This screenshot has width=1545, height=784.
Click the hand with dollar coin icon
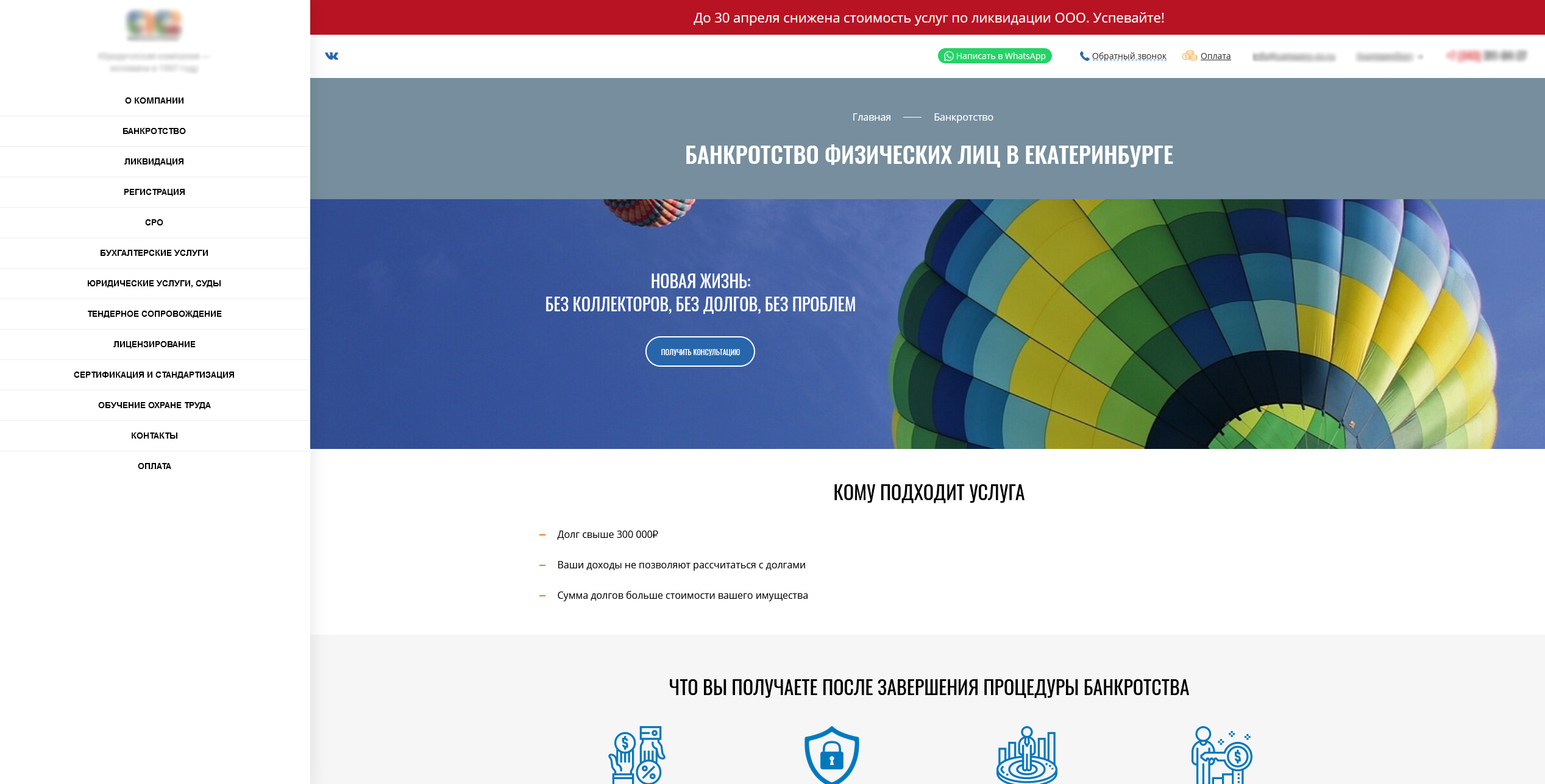pyautogui.click(x=636, y=754)
